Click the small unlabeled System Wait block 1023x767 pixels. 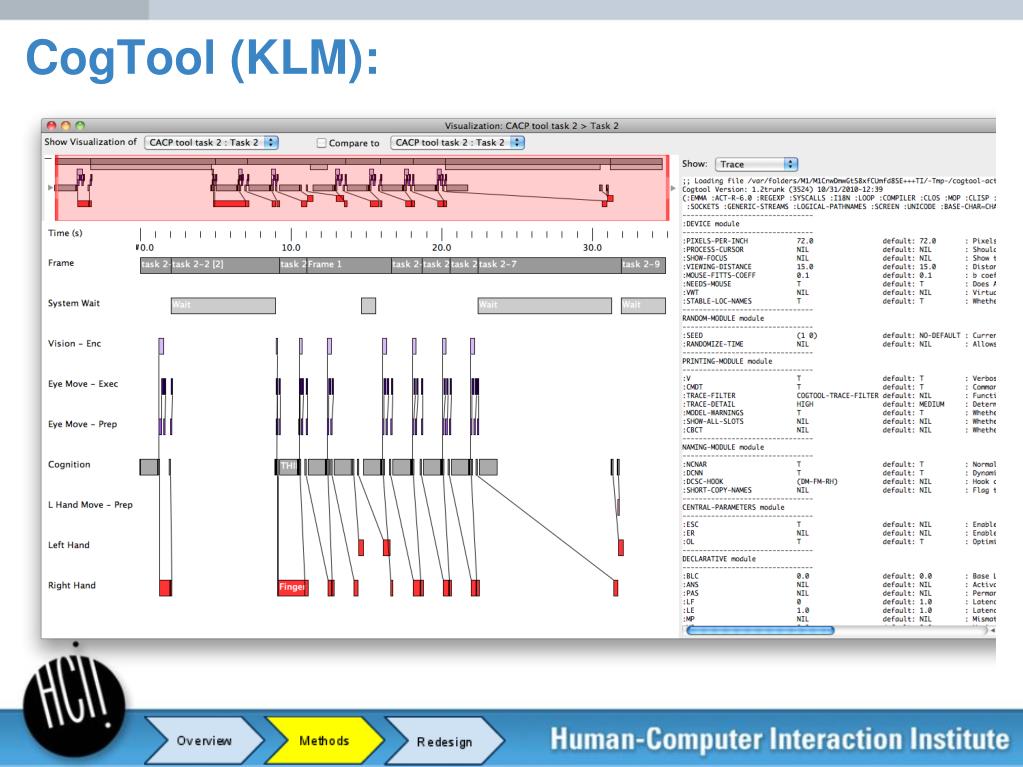(x=368, y=305)
